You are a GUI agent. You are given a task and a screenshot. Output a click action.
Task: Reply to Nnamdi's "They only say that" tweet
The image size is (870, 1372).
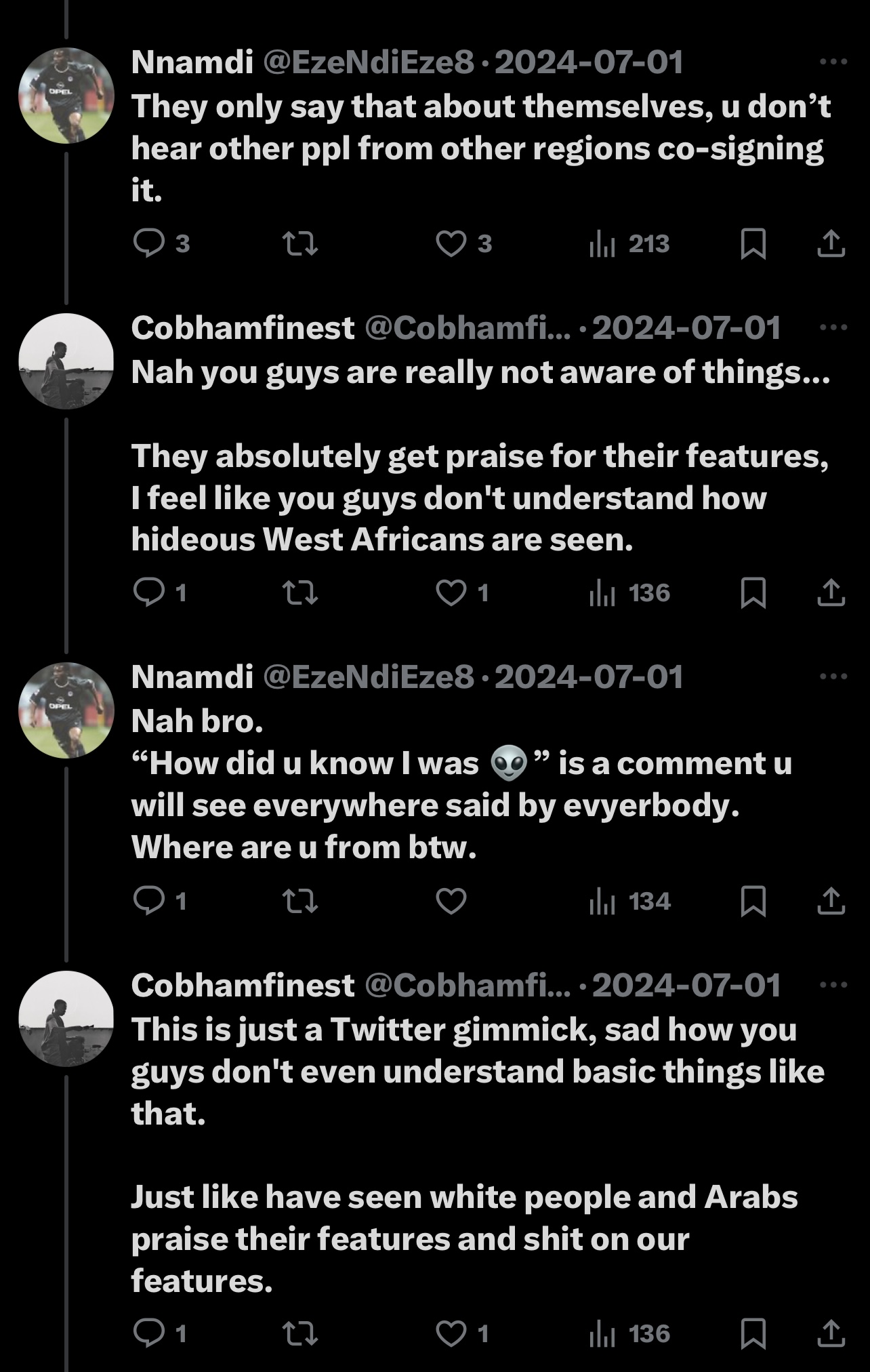[149, 243]
